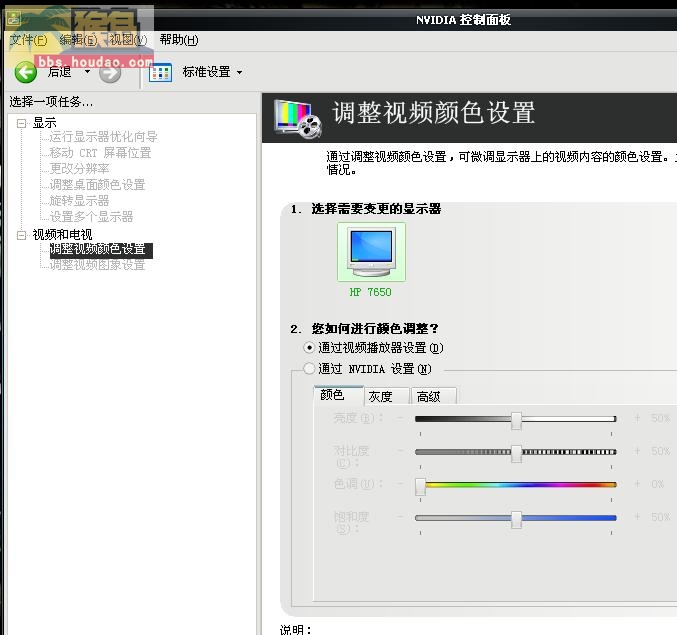Viewport: 677px width, 635px height.
Task: Click the brightness plus button
Action: coord(637,418)
